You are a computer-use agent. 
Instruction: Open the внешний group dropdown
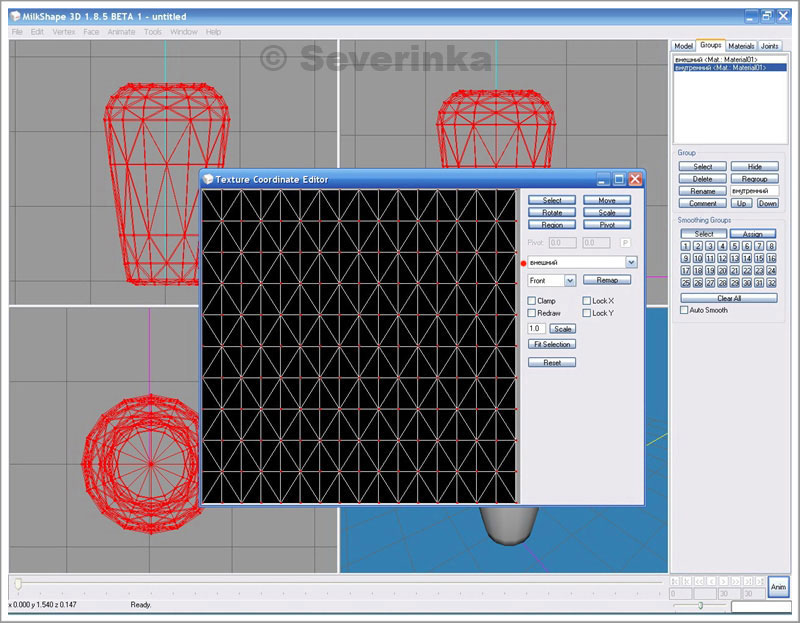[631, 262]
